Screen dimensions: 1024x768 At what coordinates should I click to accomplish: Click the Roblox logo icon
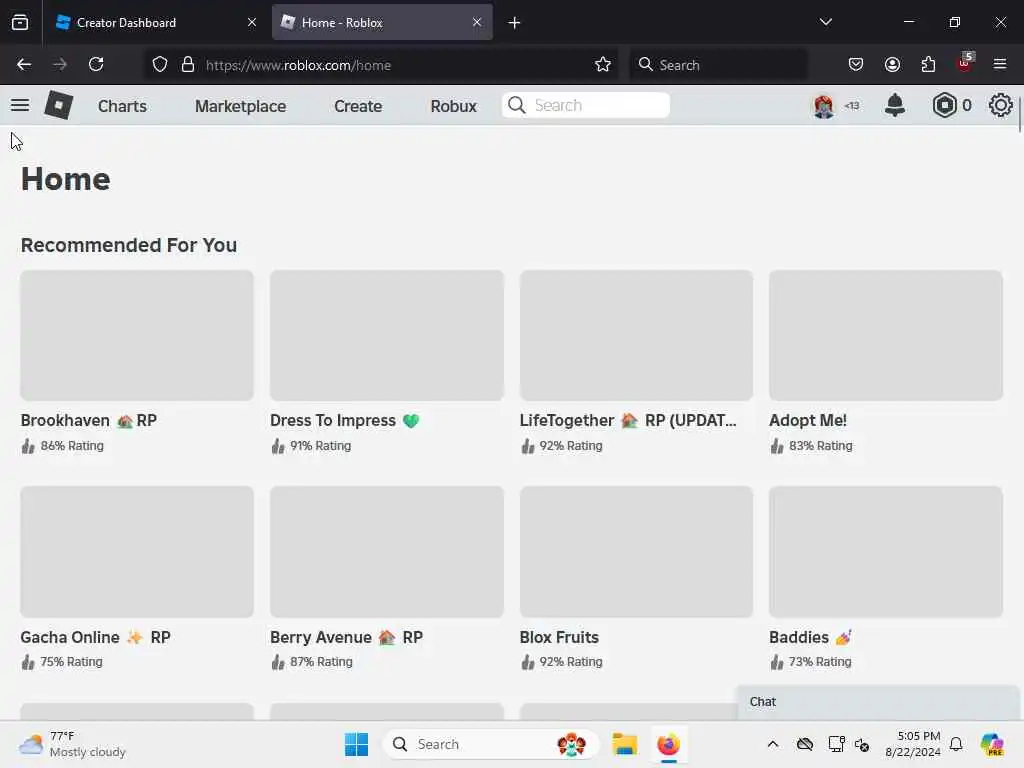(58, 105)
